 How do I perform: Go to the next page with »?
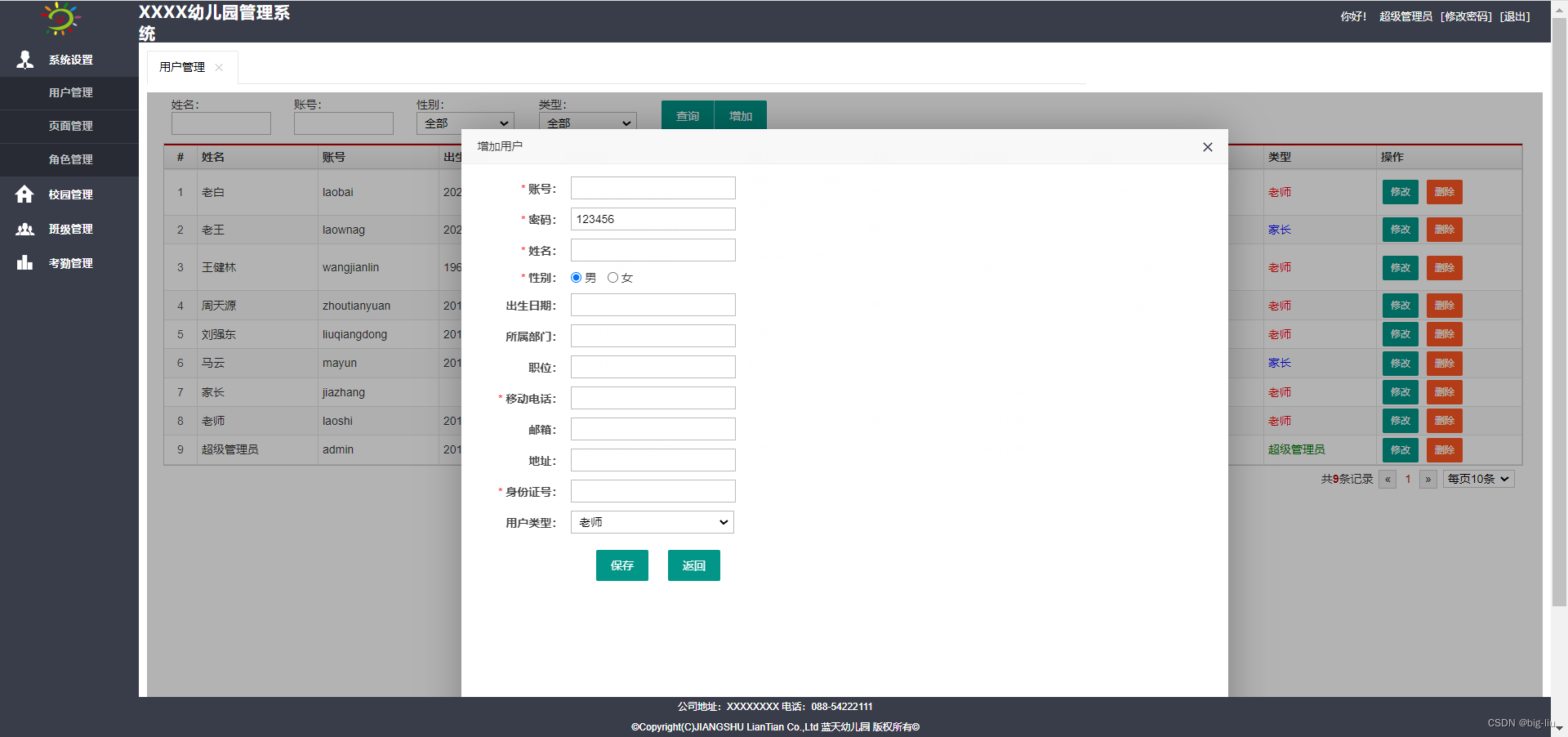(1428, 480)
